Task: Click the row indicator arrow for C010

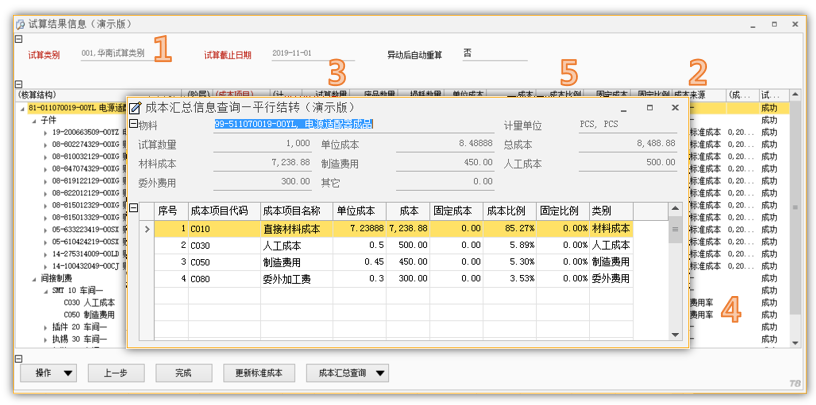Action: (x=147, y=229)
